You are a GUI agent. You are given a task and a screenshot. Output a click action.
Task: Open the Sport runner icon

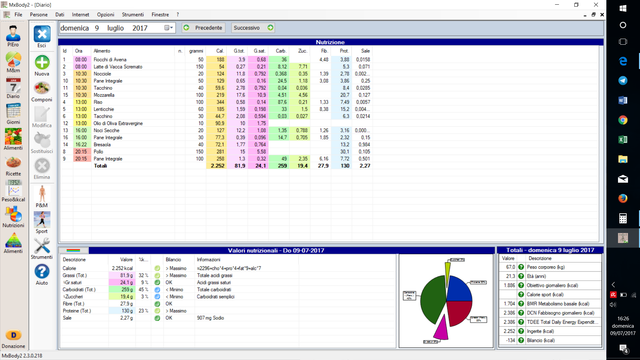coord(42,220)
